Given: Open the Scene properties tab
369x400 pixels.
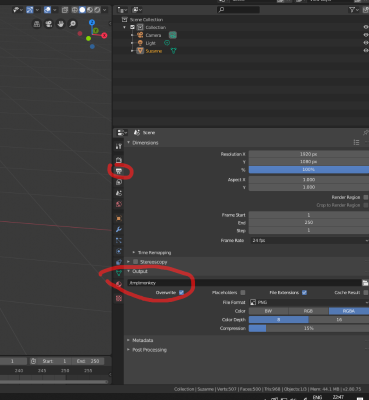Looking at the screenshot, I should pos(119,193).
